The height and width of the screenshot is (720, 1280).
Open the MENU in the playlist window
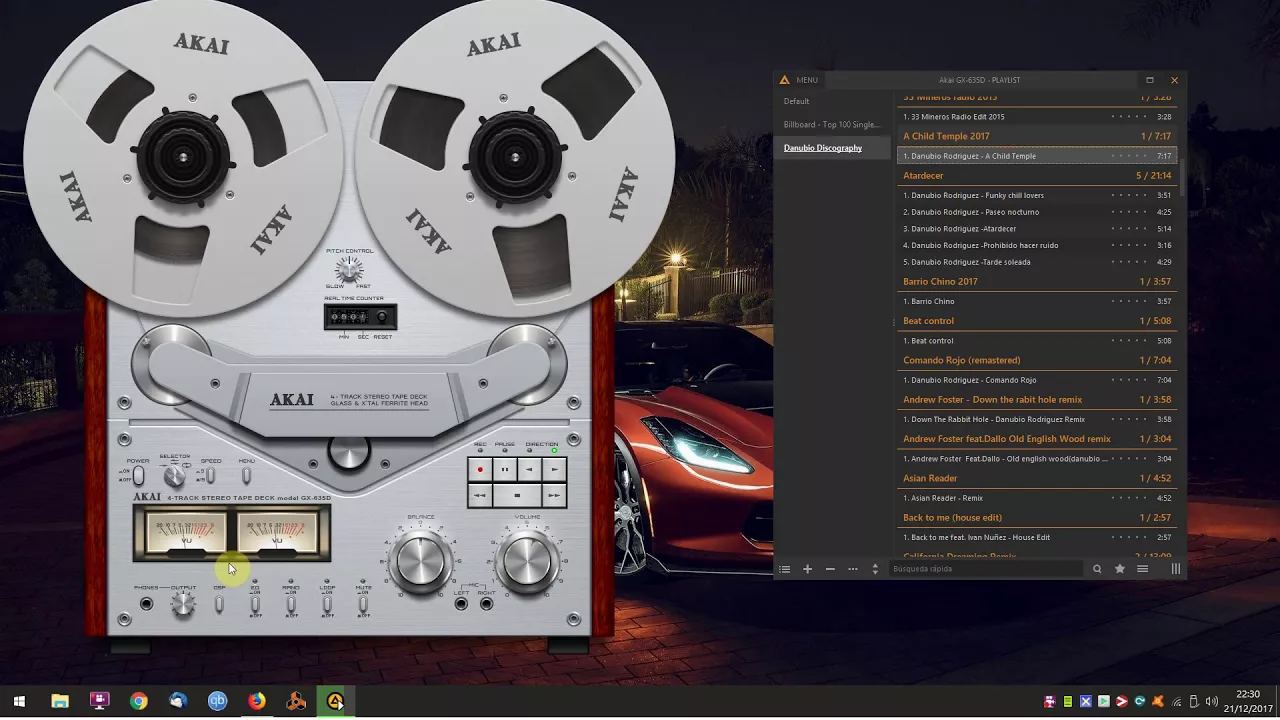[x=807, y=80]
